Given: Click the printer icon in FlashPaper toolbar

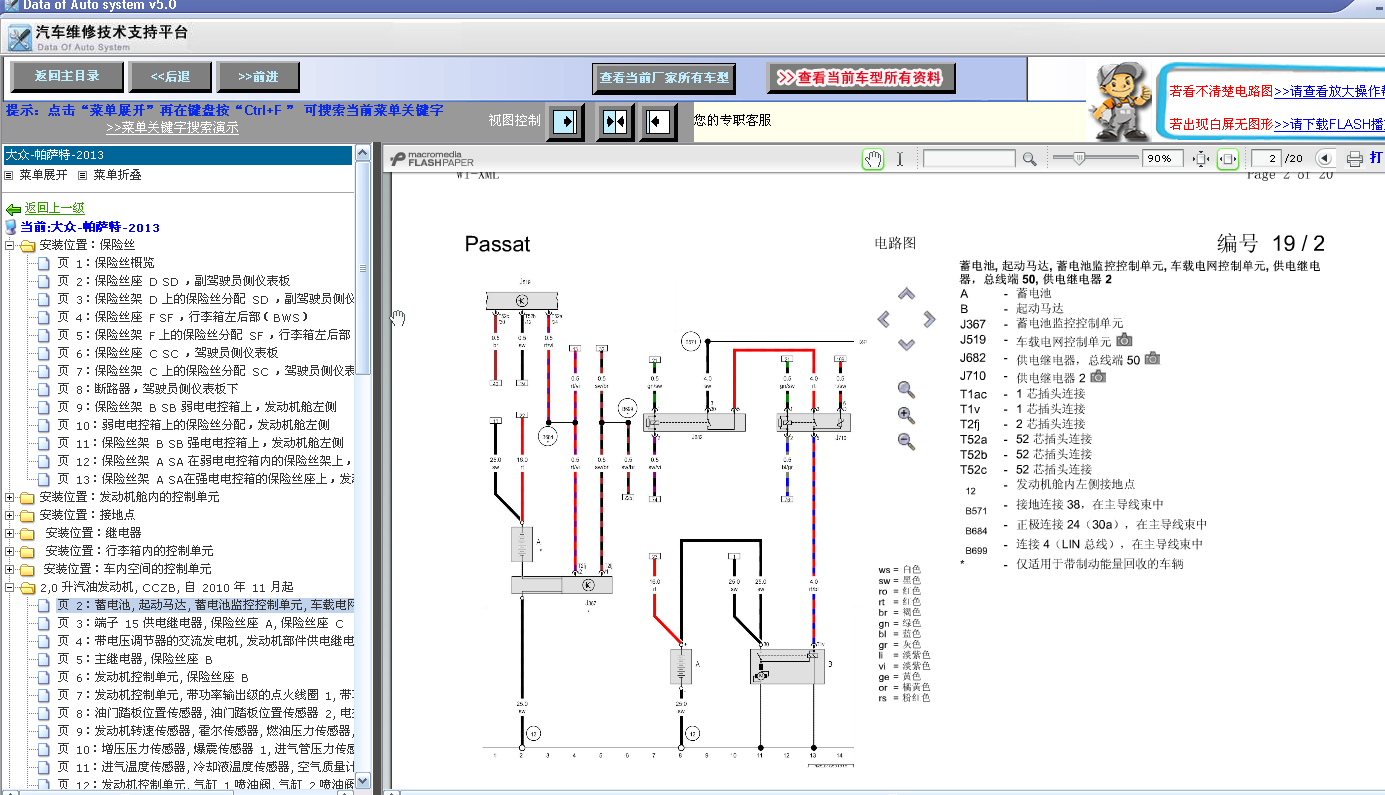Looking at the screenshot, I should [x=1354, y=159].
